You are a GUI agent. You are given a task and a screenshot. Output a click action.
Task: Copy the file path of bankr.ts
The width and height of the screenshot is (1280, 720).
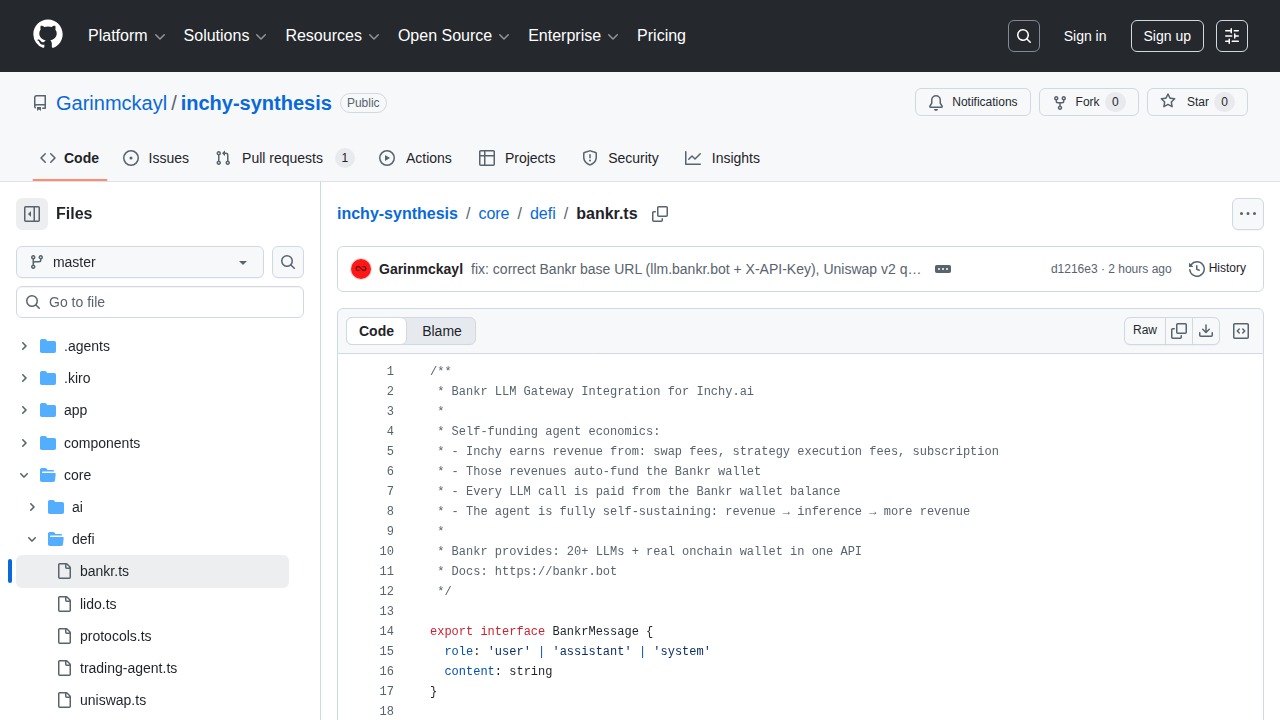coord(660,214)
